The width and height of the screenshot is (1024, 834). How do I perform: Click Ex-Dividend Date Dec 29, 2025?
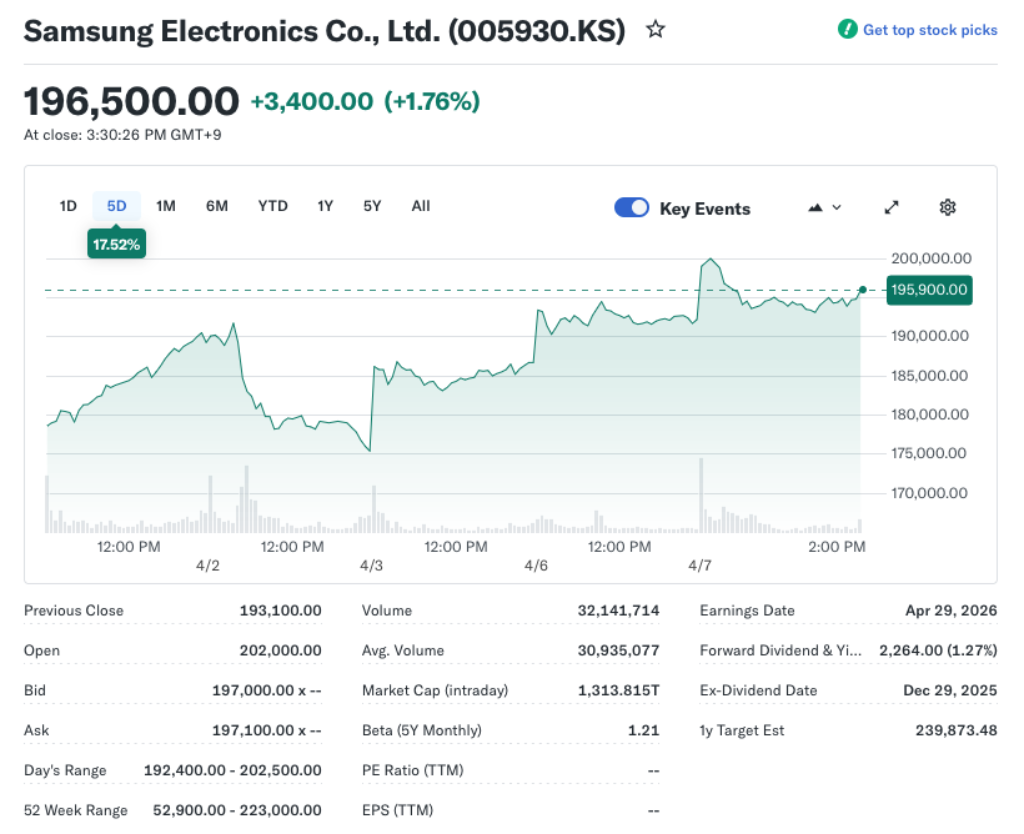point(950,690)
